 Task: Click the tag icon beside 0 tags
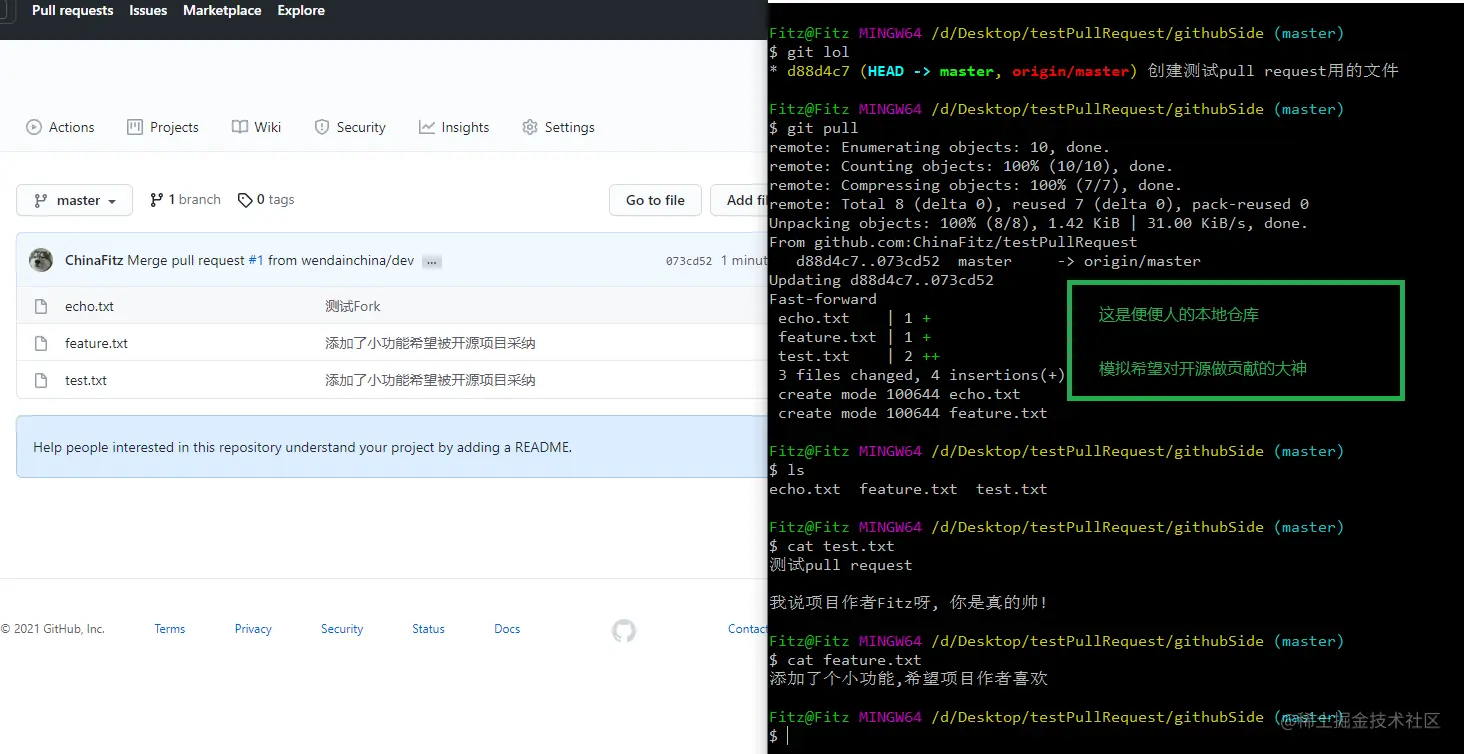(245, 200)
